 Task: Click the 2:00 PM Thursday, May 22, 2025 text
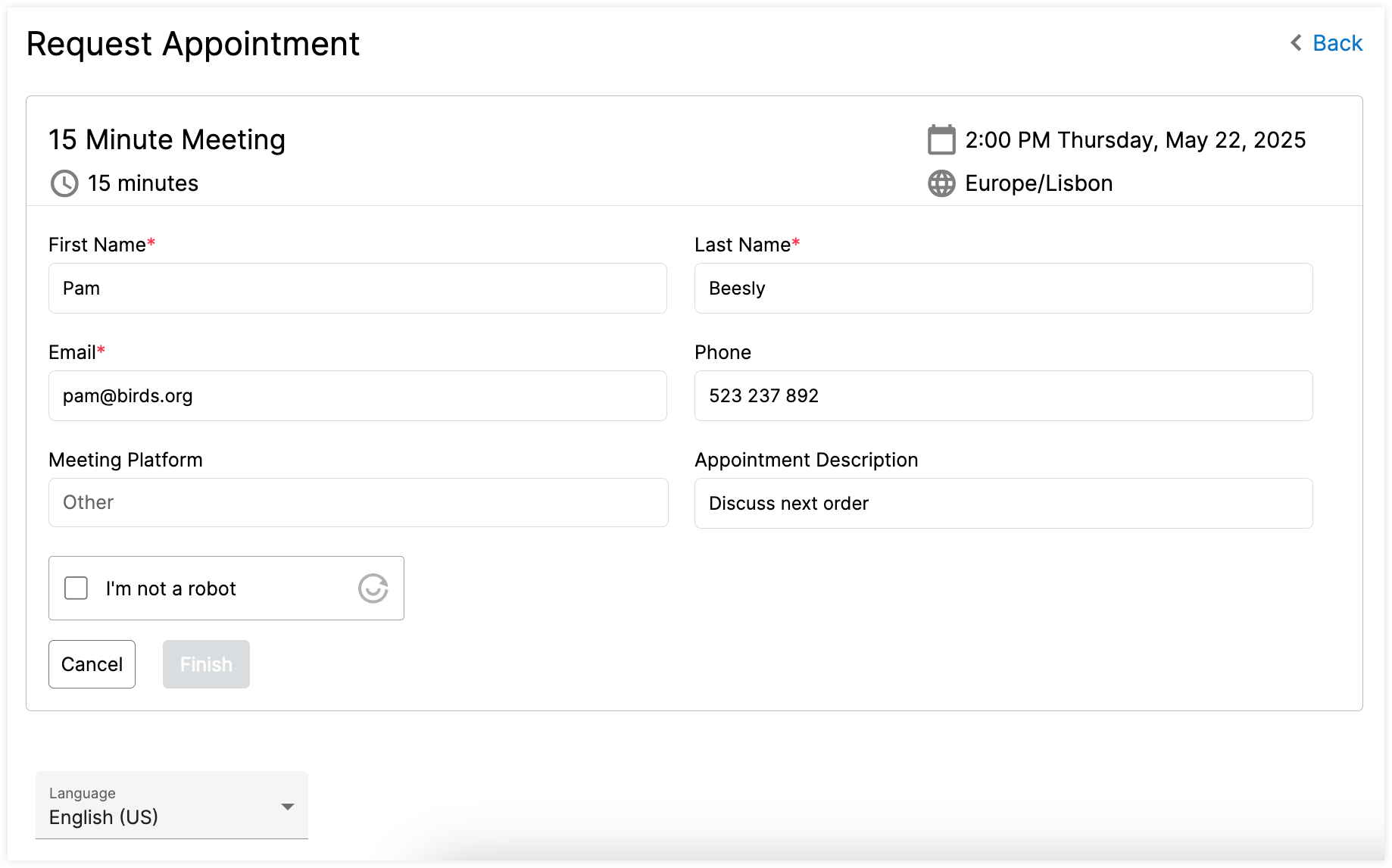[x=1135, y=140]
